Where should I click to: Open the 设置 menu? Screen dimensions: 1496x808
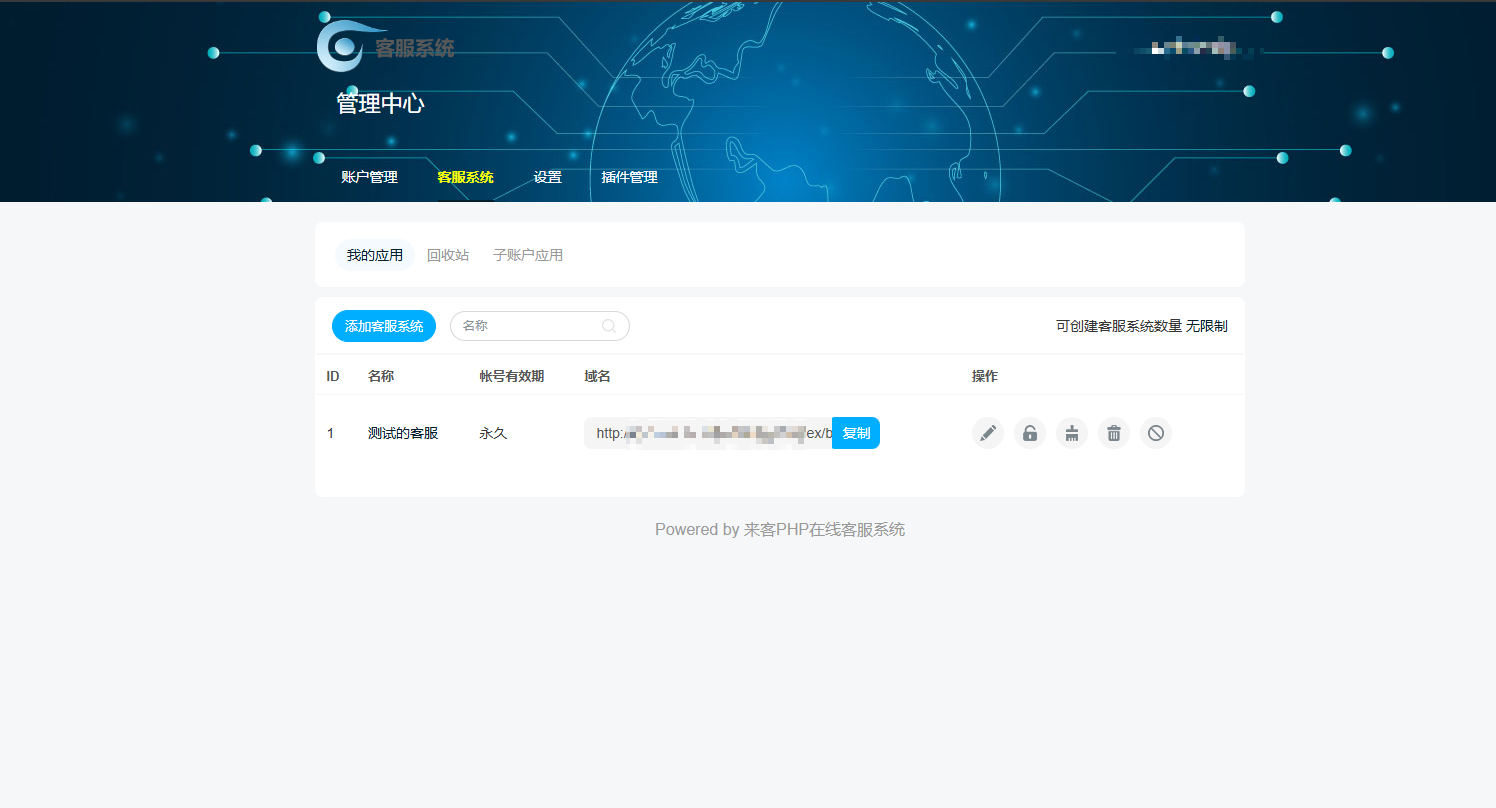(x=547, y=177)
